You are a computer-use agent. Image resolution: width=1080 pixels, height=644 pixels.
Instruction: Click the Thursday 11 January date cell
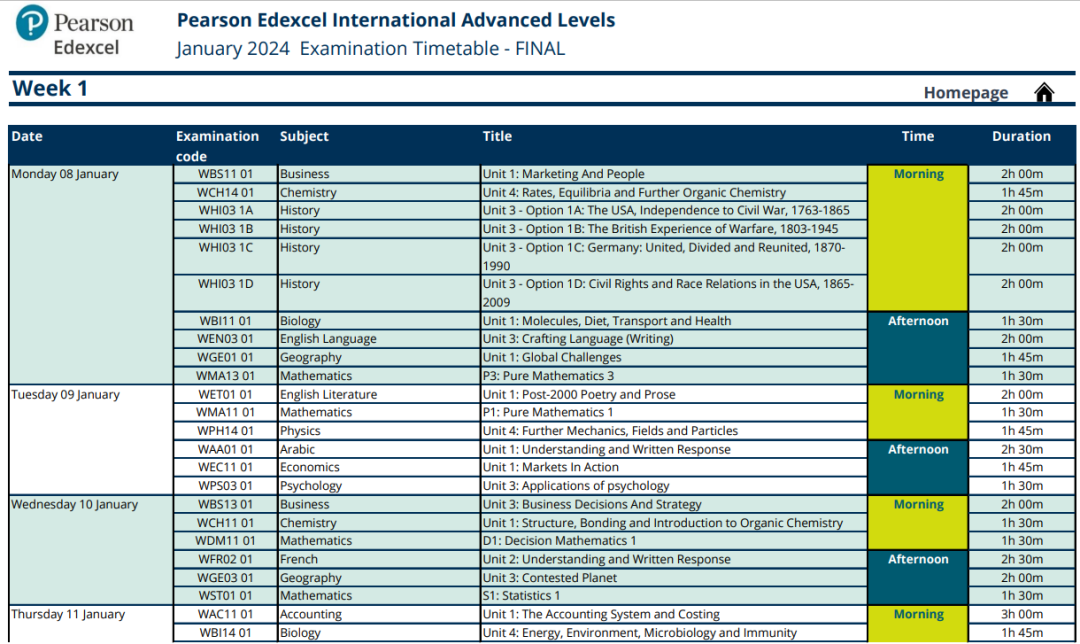pos(91,624)
